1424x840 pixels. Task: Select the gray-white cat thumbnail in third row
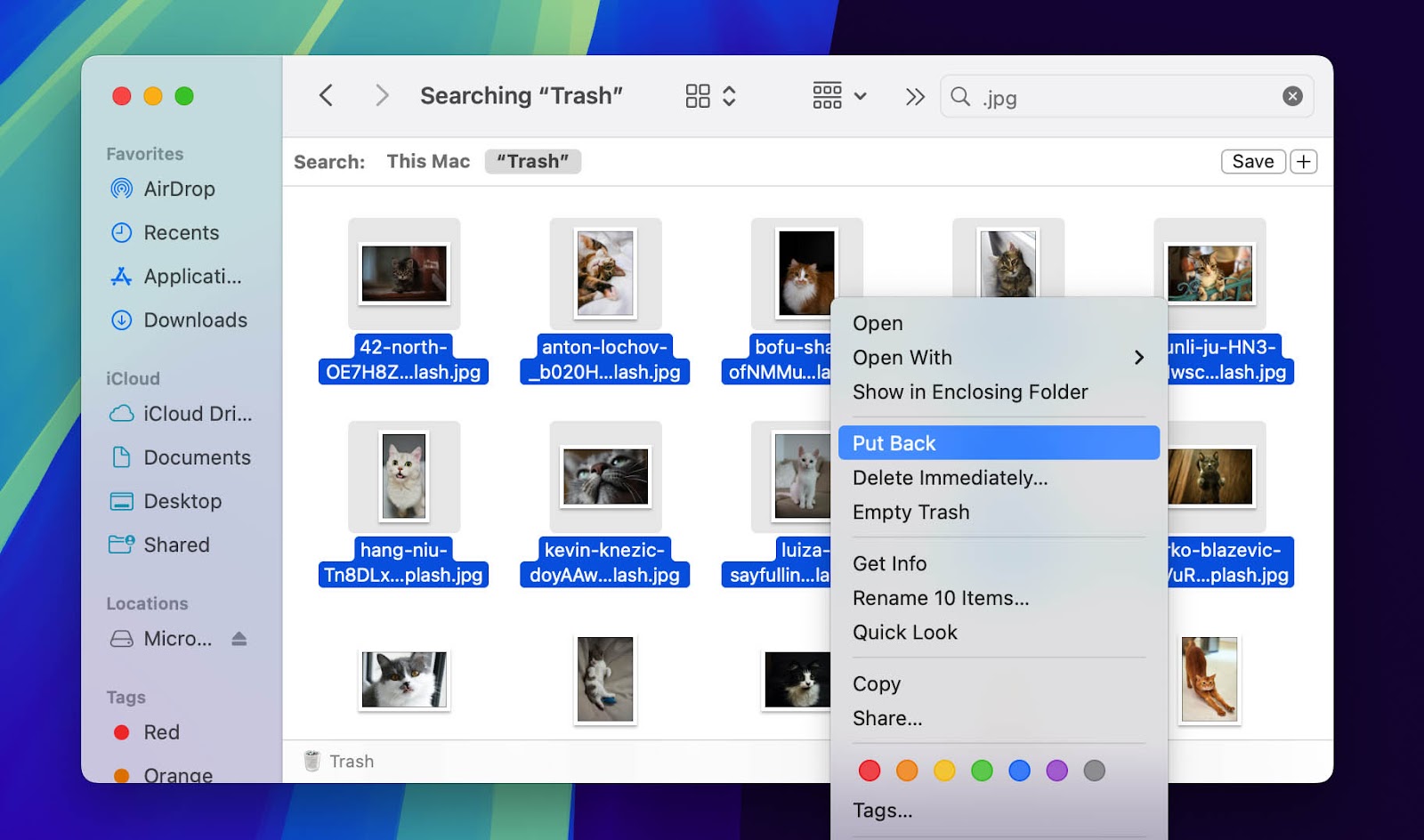[x=404, y=680]
